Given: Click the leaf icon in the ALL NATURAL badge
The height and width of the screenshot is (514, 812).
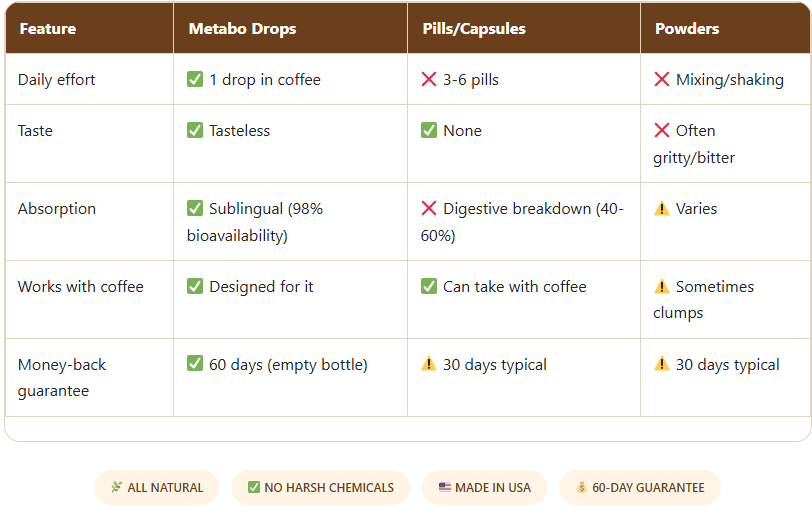Looking at the screenshot, I should [x=117, y=487].
